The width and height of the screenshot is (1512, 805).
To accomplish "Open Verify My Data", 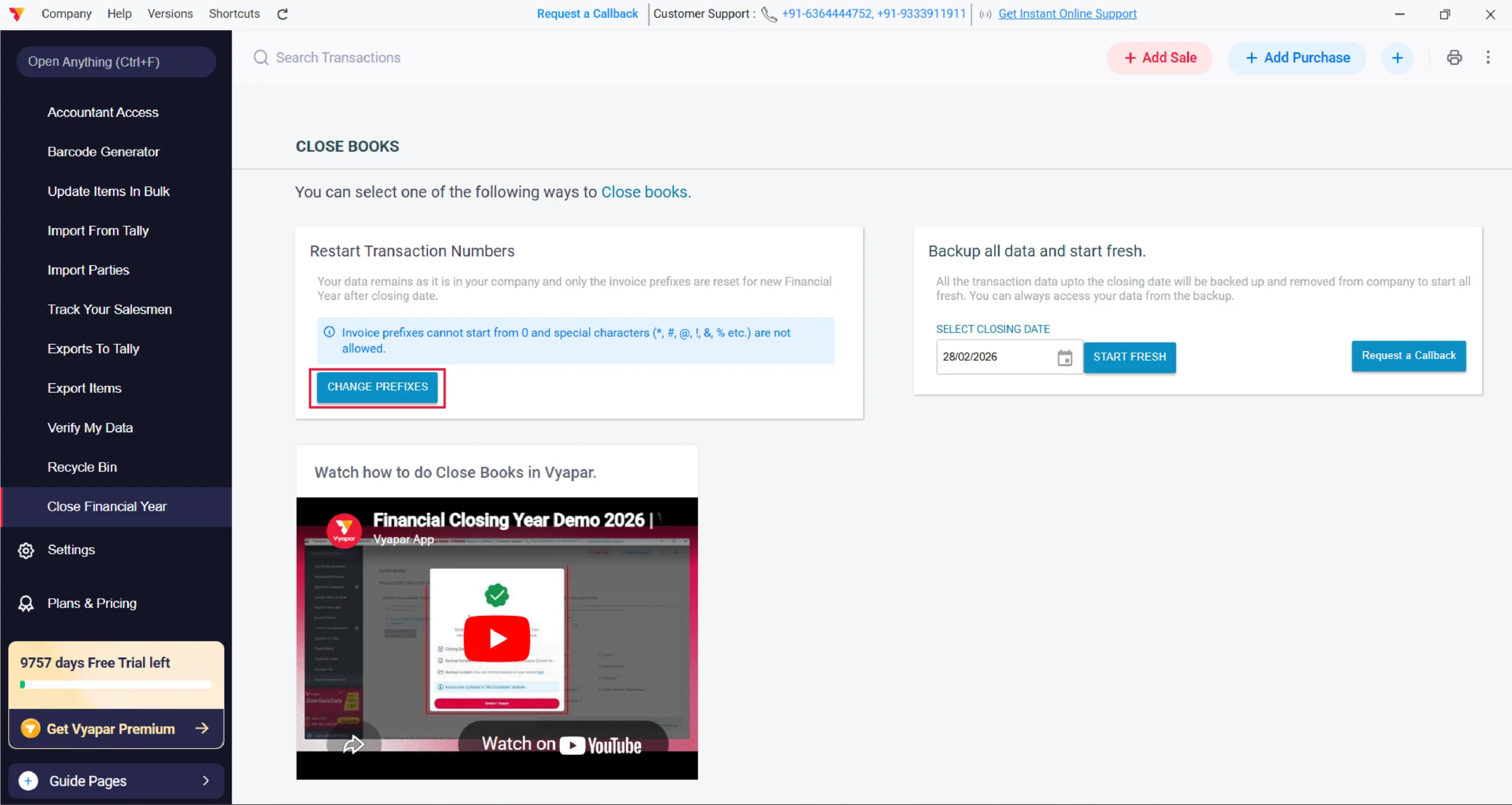I will 116,428.
